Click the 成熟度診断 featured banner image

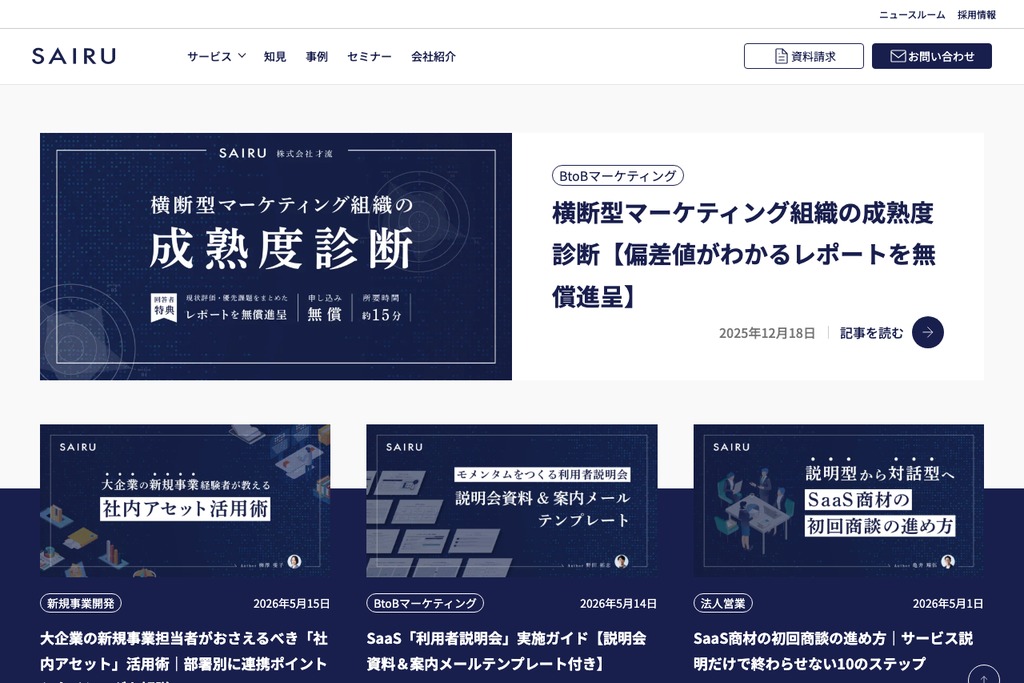(x=276, y=257)
